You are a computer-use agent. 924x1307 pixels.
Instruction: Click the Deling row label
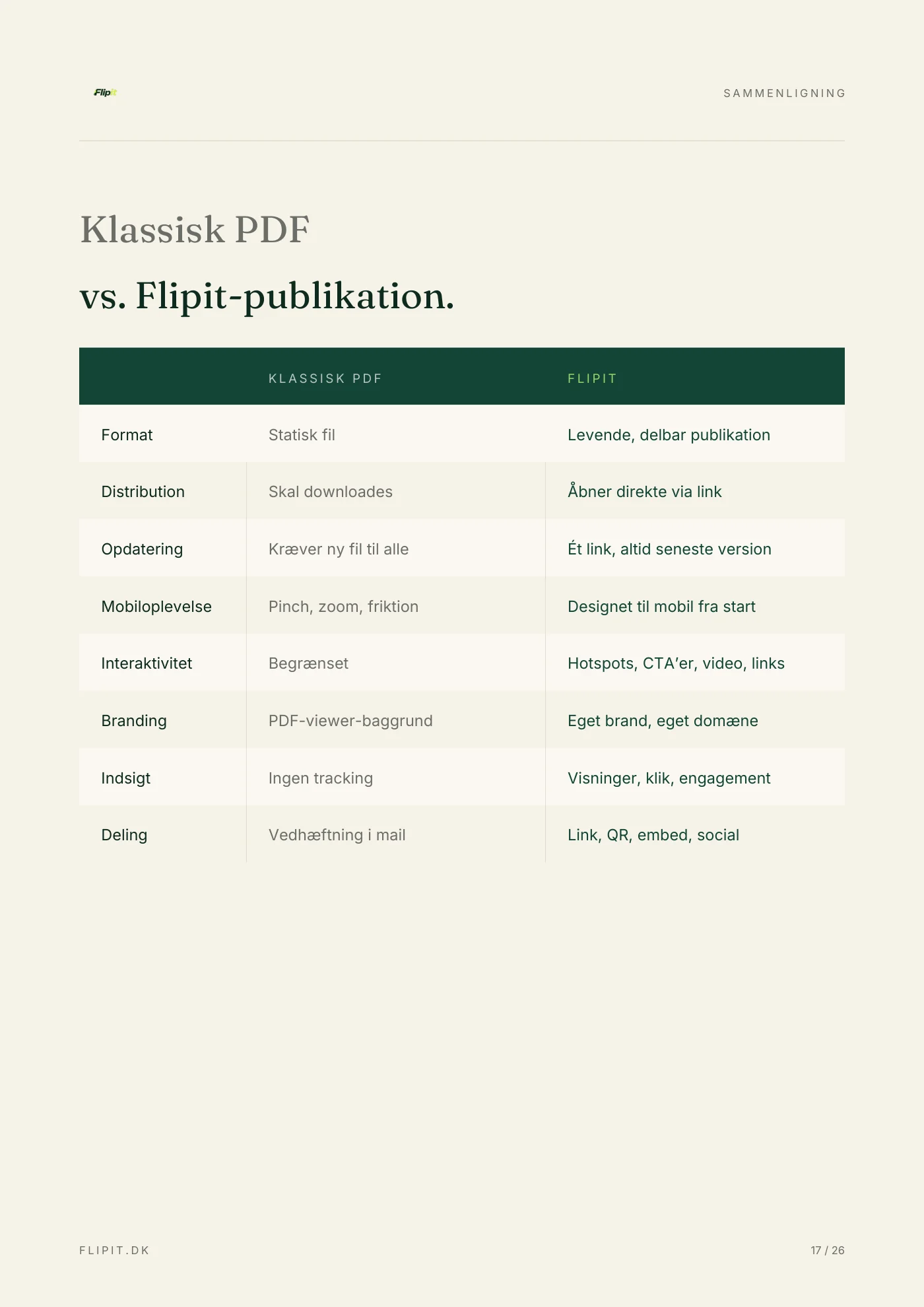click(x=124, y=835)
